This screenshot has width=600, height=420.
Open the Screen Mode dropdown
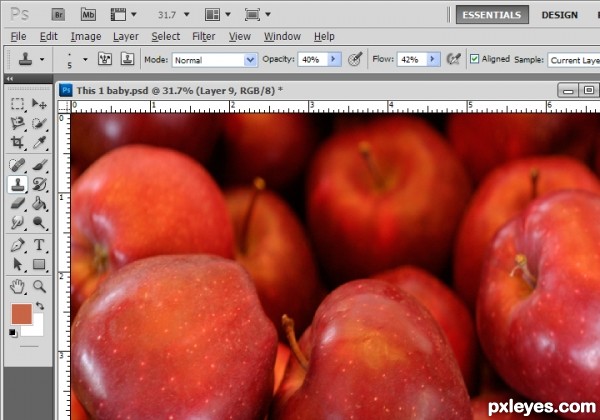(x=258, y=15)
